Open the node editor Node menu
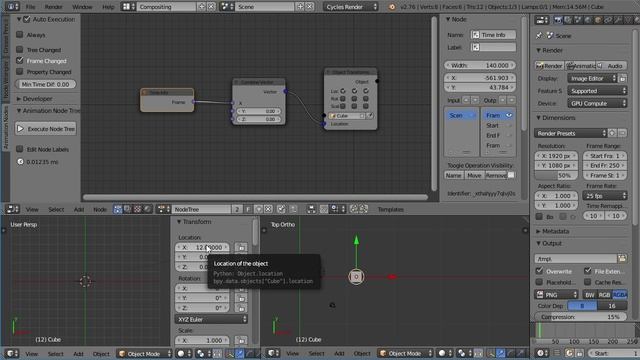 tap(100, 209)
